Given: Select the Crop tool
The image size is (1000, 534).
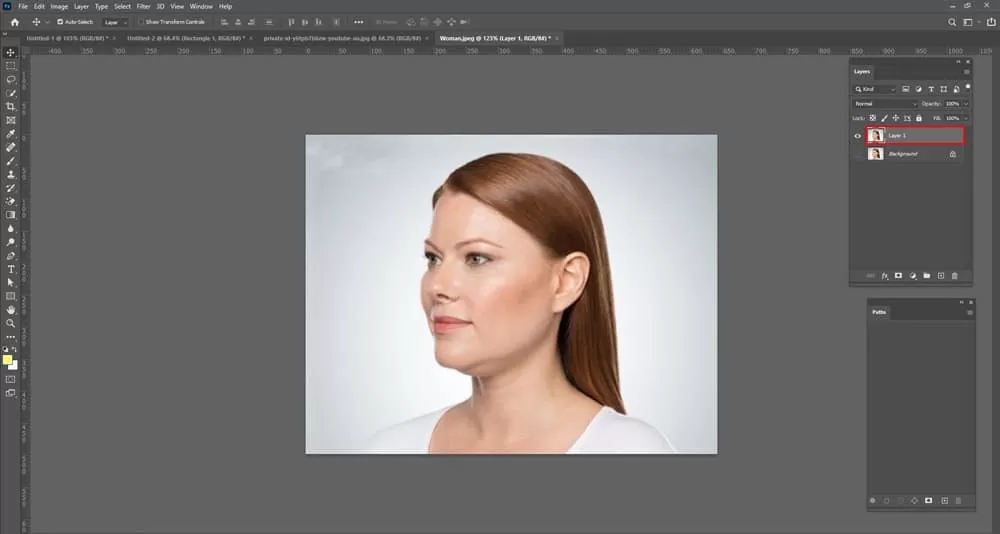Looking at the screenshot, I should tap(11, 107).
